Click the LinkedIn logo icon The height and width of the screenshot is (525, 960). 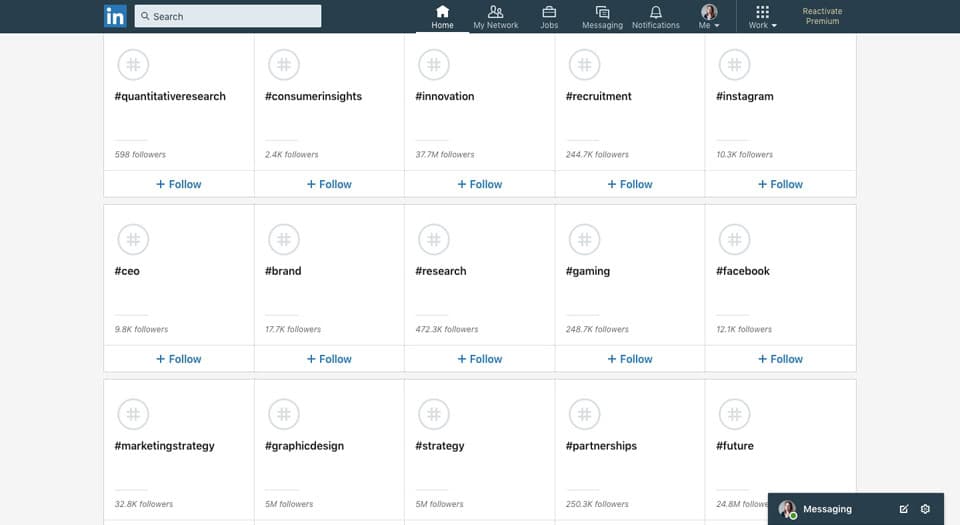(115, 16)
